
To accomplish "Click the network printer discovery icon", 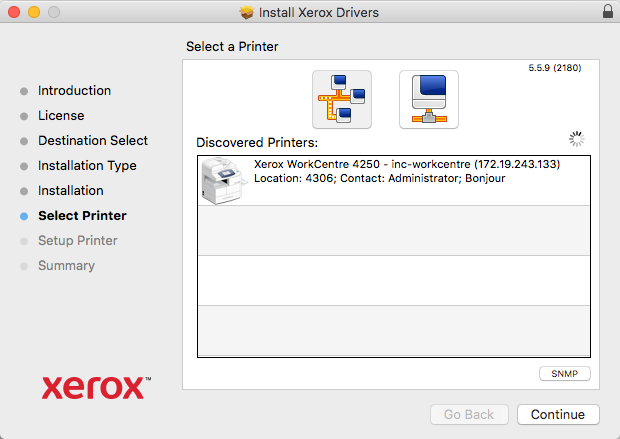I will [x=342, y=99].
